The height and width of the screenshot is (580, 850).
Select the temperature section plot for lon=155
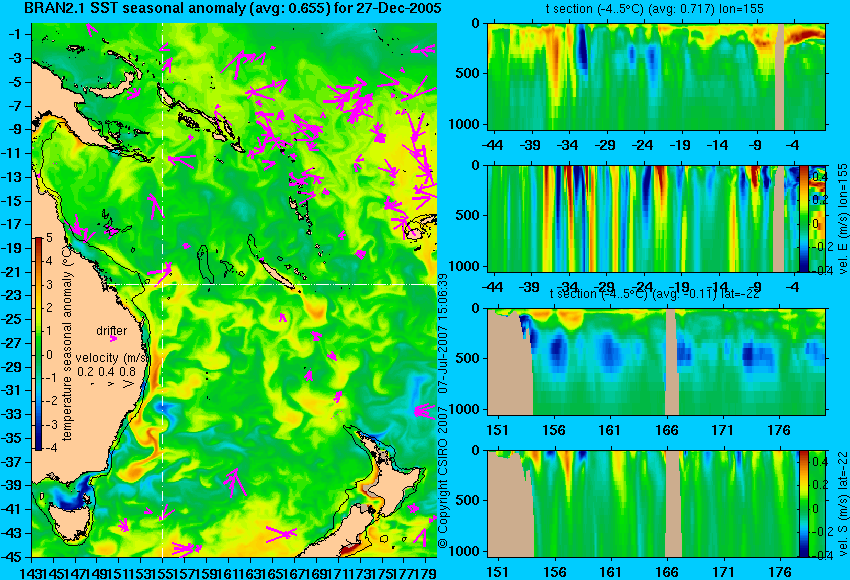[656, 76]
